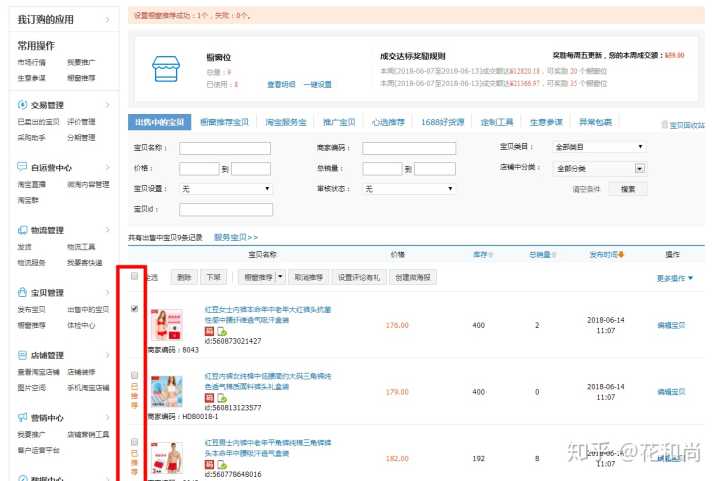The height and width of the screenshot is (481, 720).
Task: Switch to the 1688好货源 tab
Action: (x=444, y=122)
